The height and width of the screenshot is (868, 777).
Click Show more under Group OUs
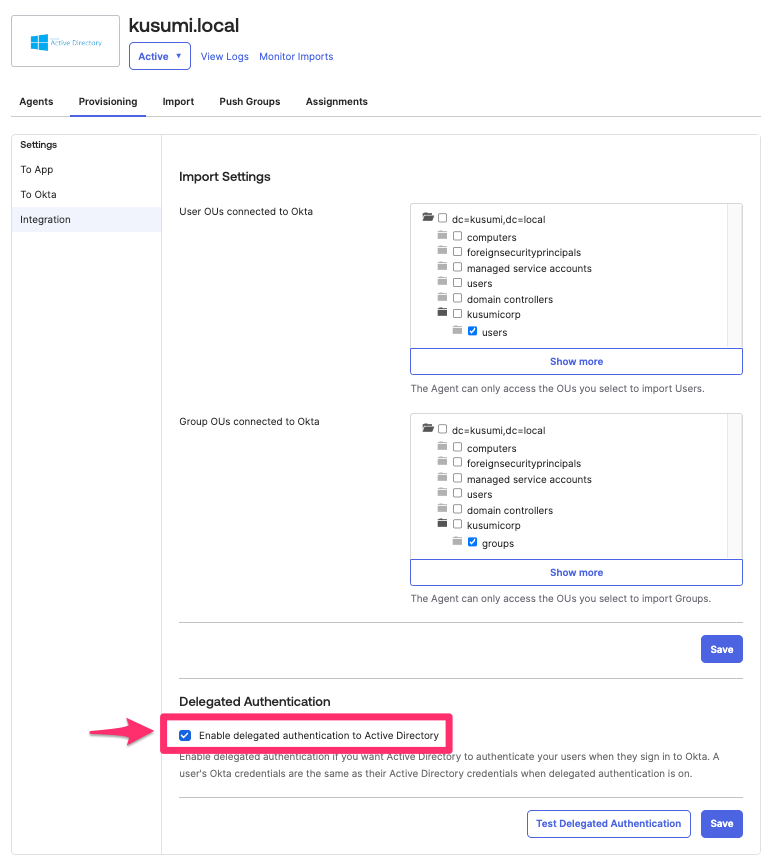(x=576, y=572)
